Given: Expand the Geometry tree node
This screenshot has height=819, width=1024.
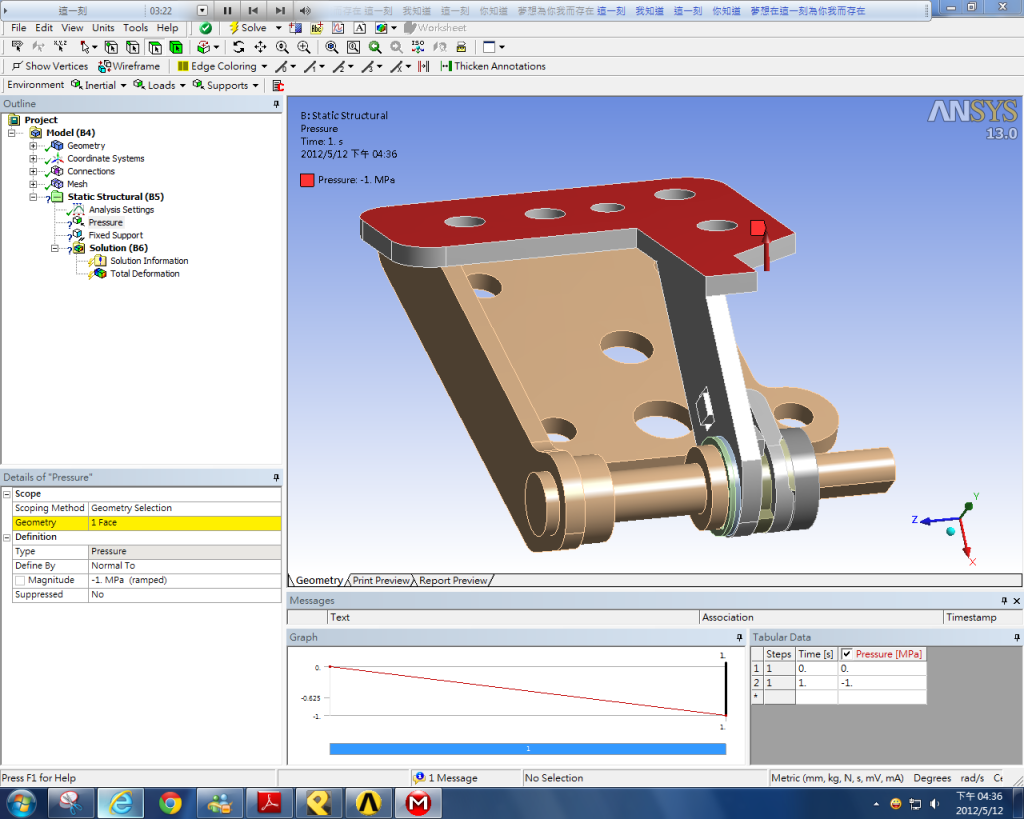Looking at the screenshot, I should tap(33, 146).
